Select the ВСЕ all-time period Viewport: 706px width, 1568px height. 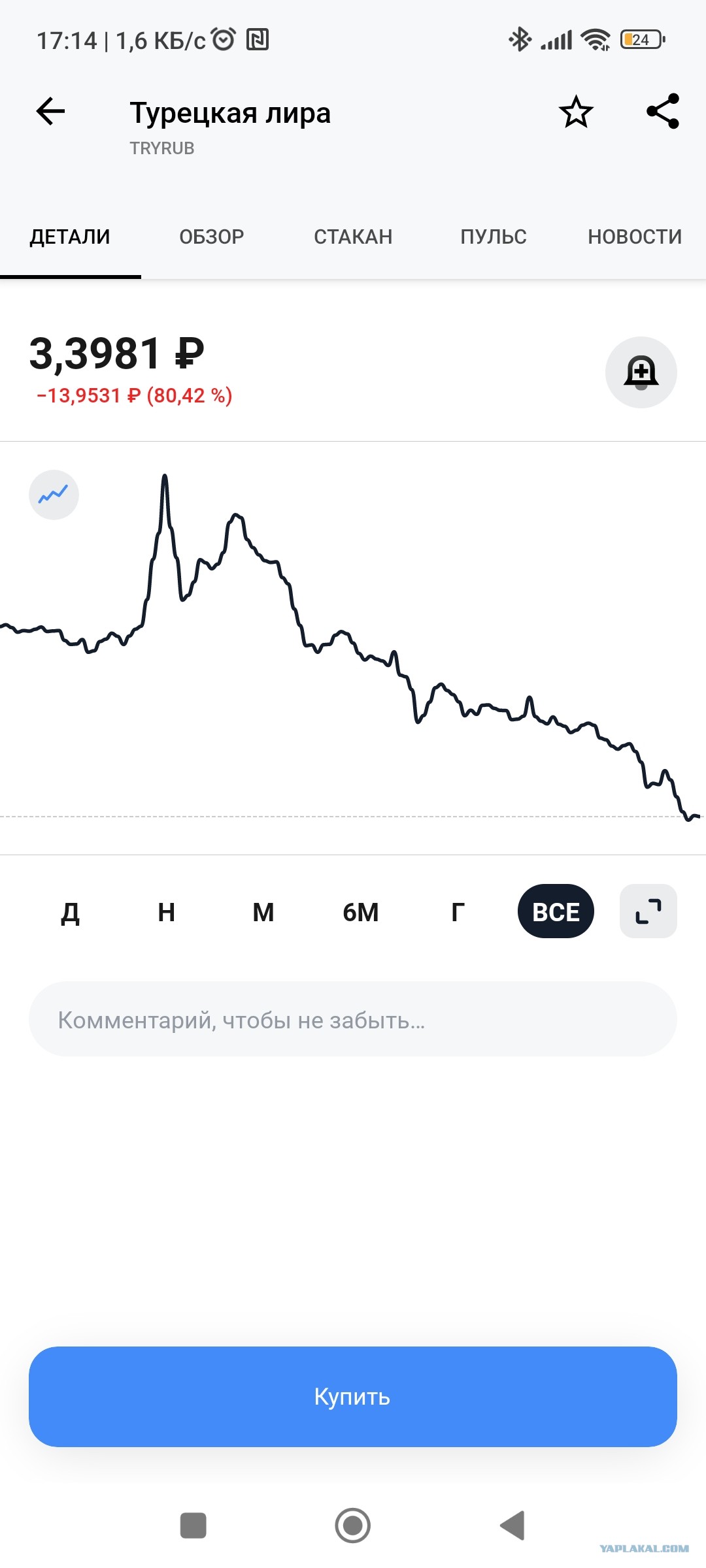click(556, 911)
